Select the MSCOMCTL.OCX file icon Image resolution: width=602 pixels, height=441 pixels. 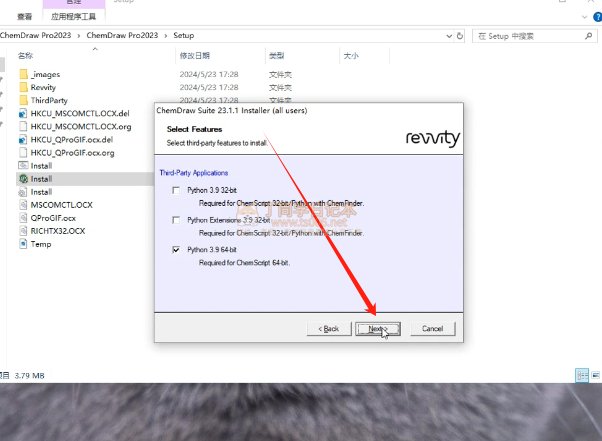click(x=23, y=205)
